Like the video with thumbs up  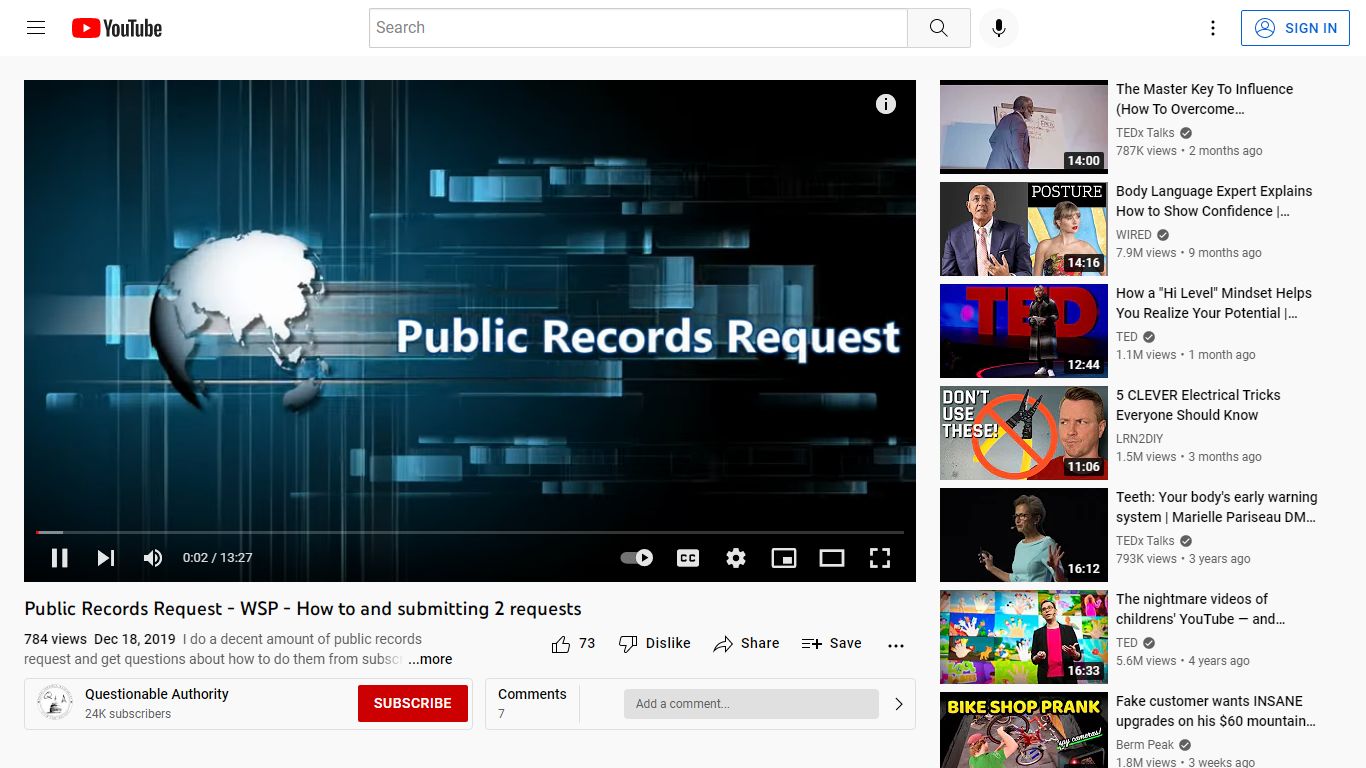[573, 644]
